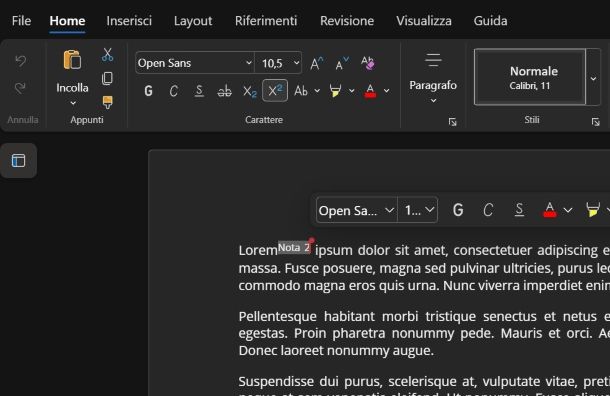Apply the red font color in the ribbon
Screen dimensions: 610x396
(x=370, y=91)
